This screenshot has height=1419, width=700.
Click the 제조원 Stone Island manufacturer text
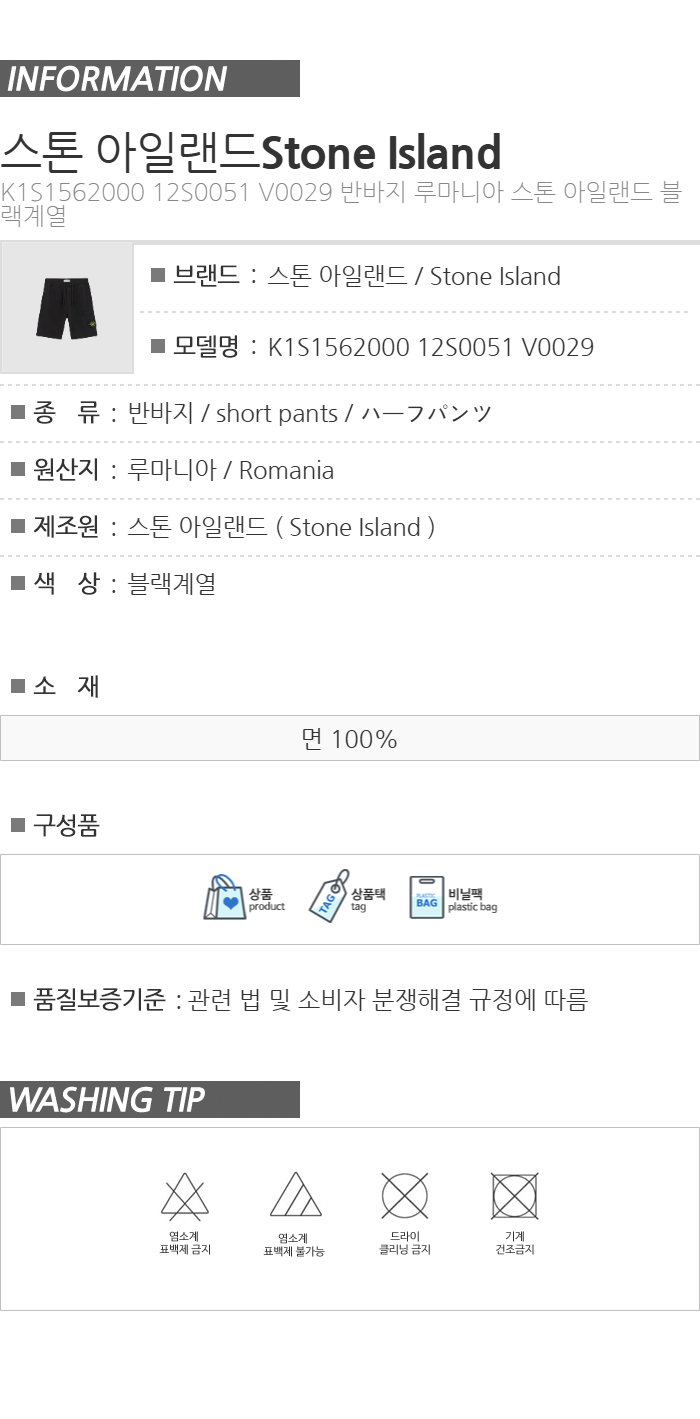click(x=281, y=528)
